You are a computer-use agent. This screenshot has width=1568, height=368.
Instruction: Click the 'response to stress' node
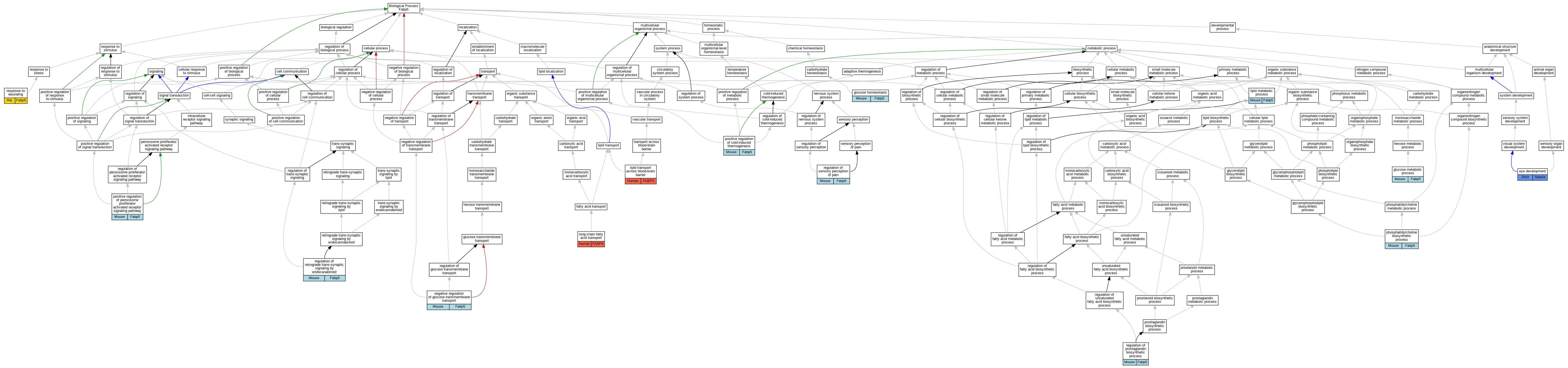(x=38, y=71)
